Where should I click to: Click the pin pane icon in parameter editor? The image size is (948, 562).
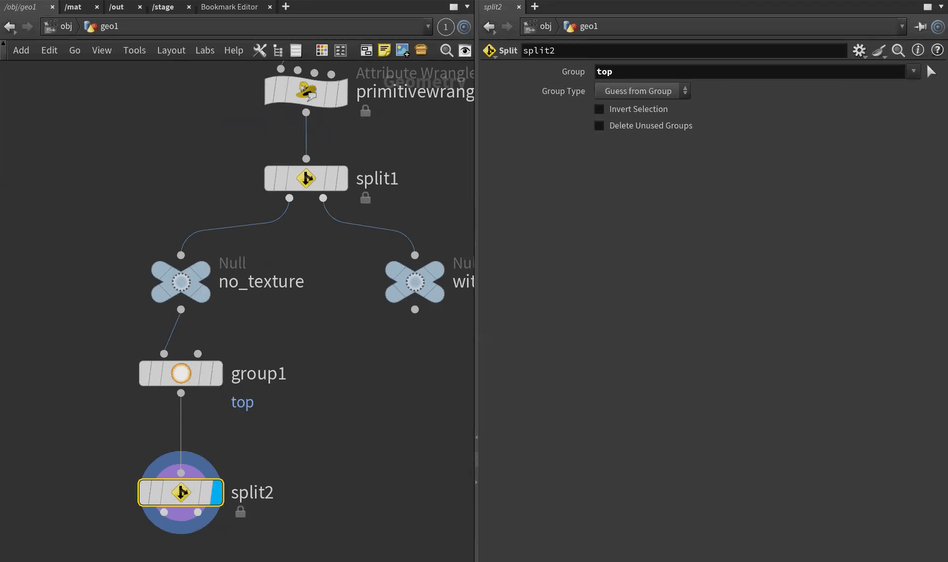point(921,27)
